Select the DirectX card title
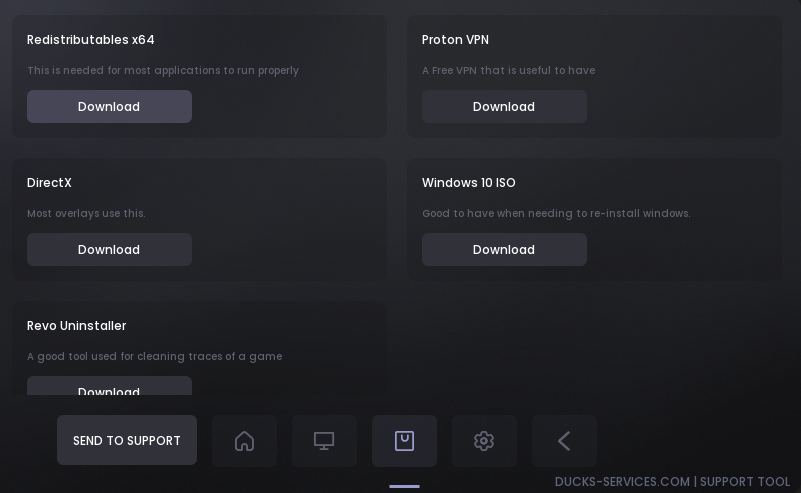Image resolution: width=801 pixels, height=493 pixels. click(x=49, y=183)
